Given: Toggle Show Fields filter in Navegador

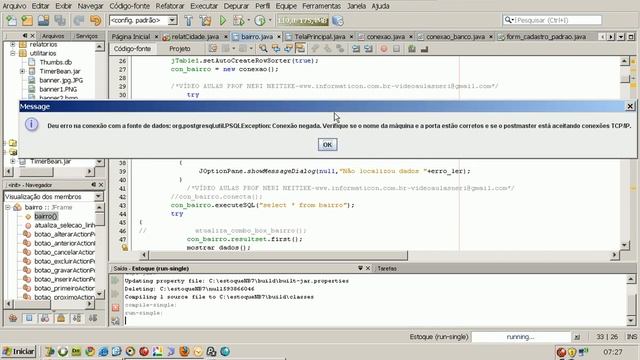Looking at the screenshot, I should [29, 318].
